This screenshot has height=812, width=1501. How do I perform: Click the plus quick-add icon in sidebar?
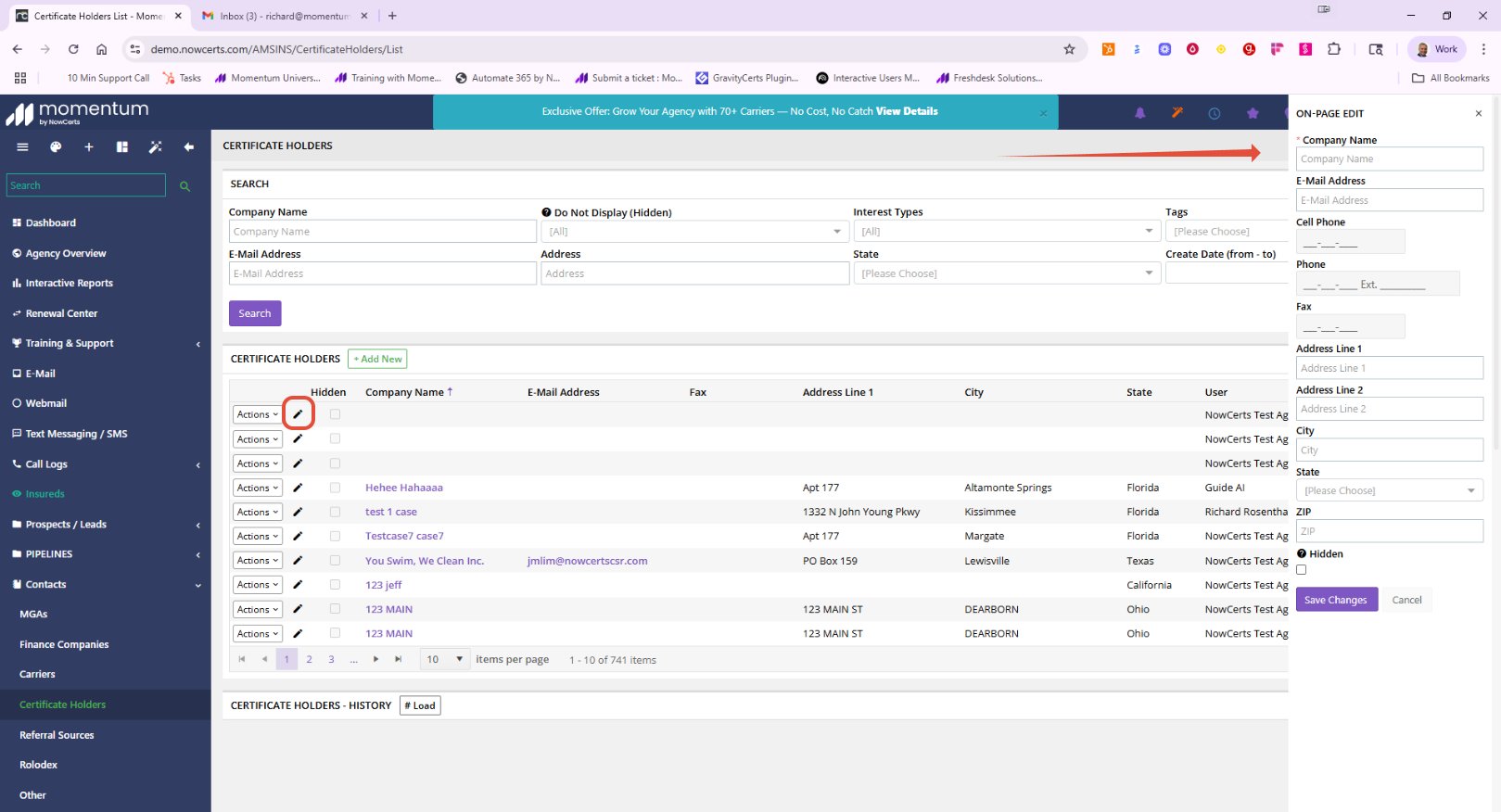click(89, 146)
